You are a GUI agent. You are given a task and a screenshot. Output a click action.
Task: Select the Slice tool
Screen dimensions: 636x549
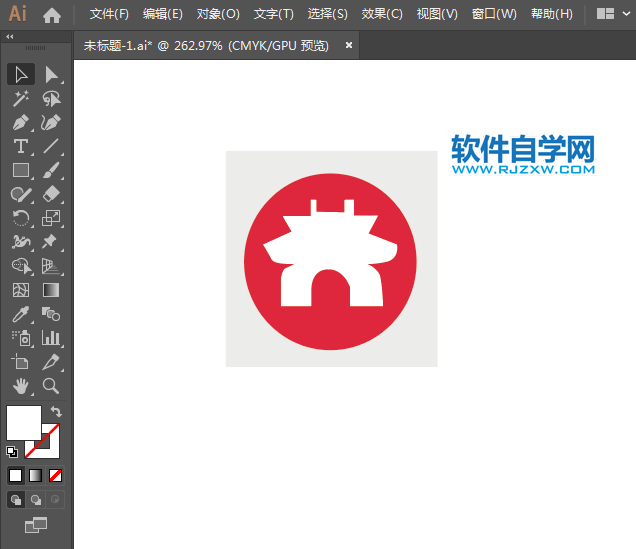51,362
